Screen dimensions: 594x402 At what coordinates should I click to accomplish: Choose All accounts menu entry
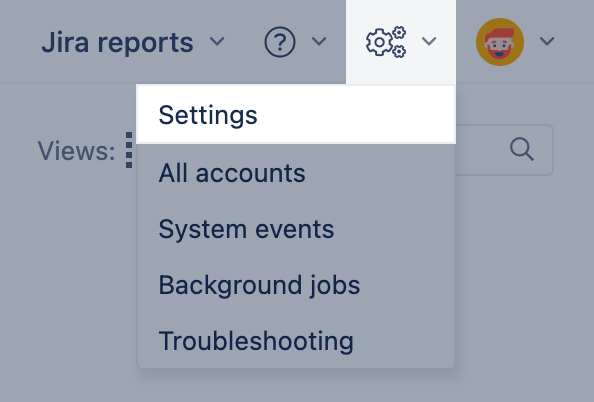pos(296,173)
